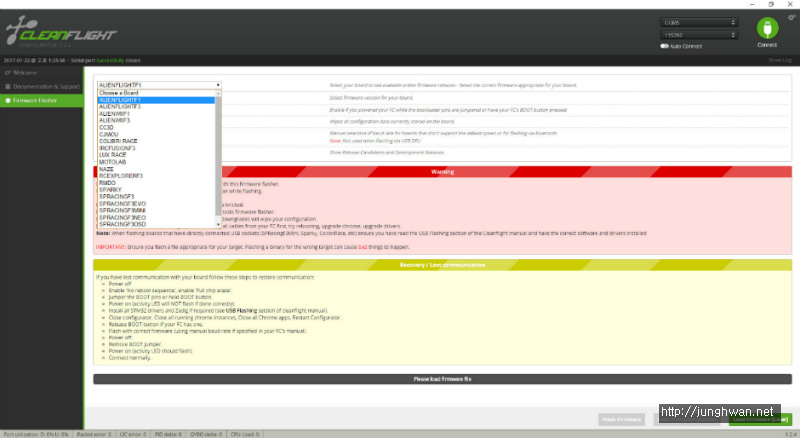Minimize the Cleanflight window
The image size is (800, 438).
pos(752,4)
